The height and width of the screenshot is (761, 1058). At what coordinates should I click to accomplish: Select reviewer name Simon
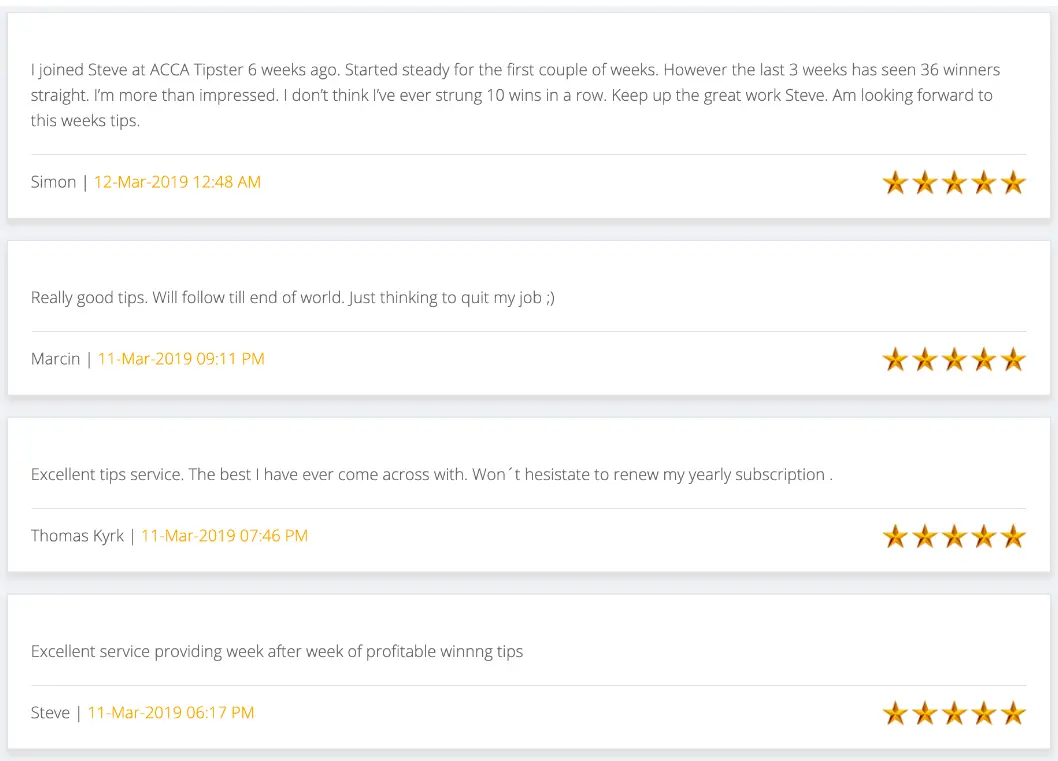53,182
